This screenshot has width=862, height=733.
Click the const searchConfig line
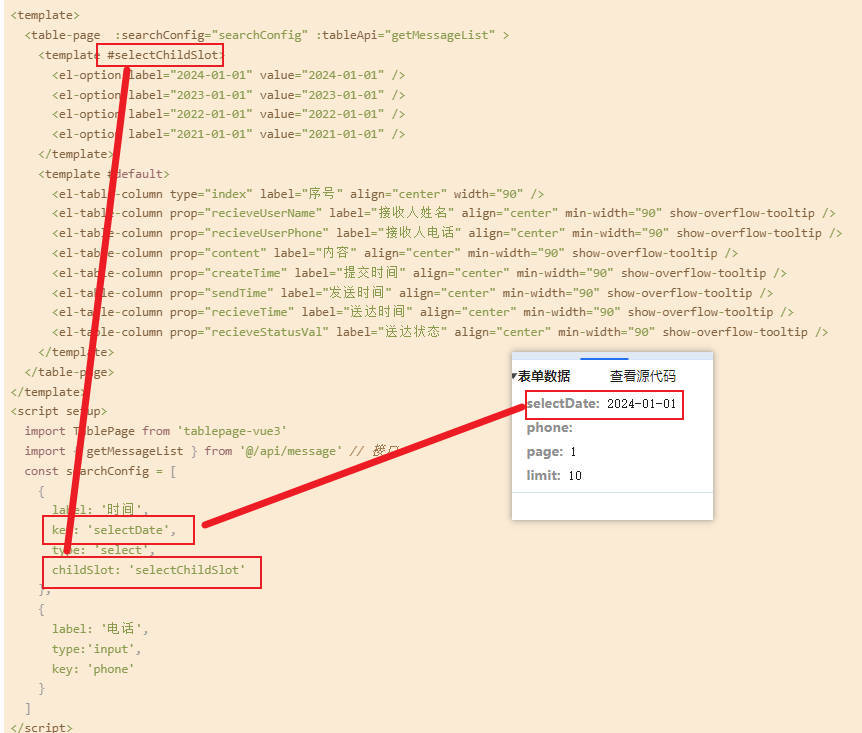coord(100,471)
